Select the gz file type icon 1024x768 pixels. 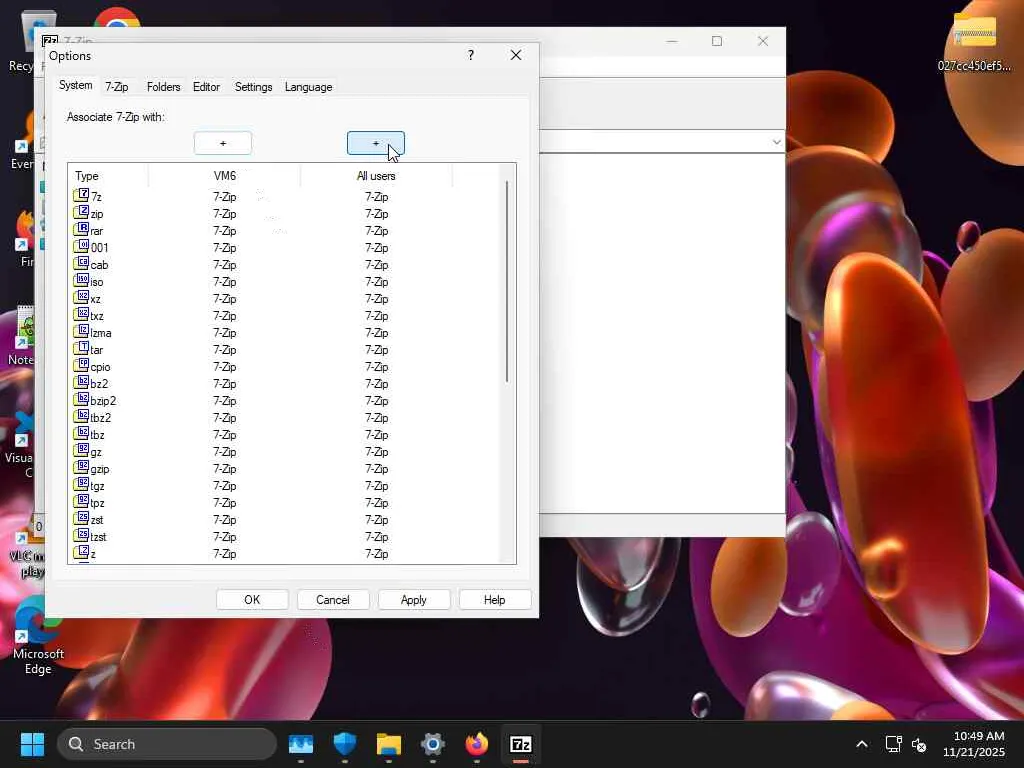pos(81,451)
